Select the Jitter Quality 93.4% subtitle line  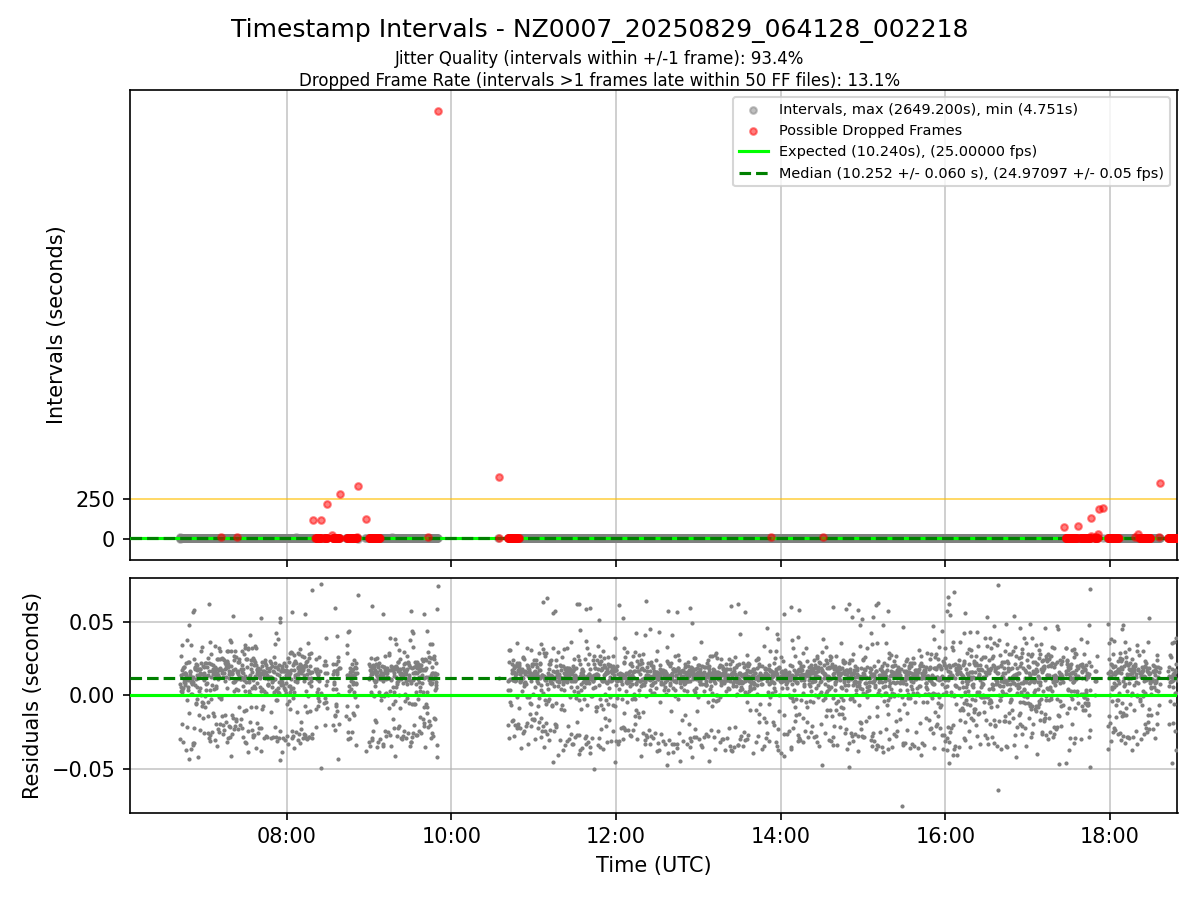599,58
